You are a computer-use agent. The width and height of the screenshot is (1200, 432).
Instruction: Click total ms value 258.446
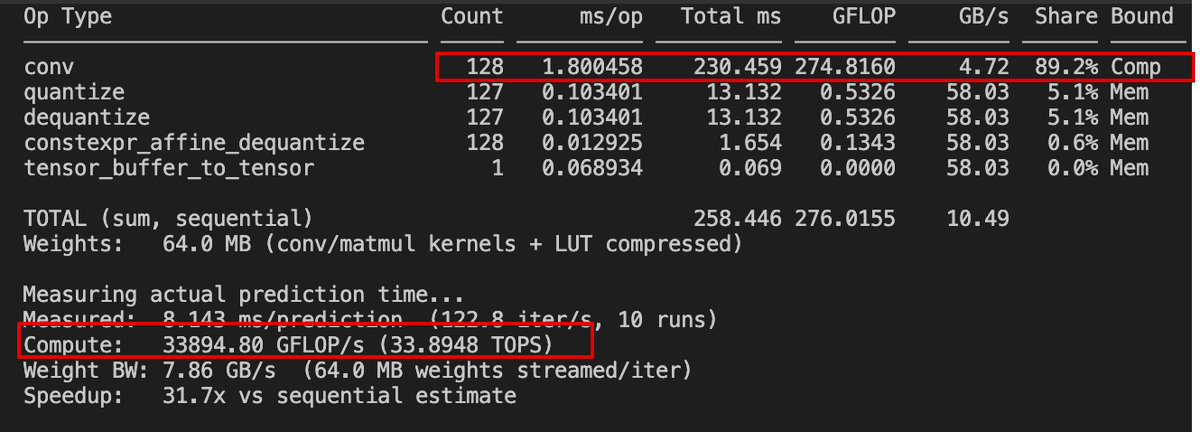coord(737,218)
